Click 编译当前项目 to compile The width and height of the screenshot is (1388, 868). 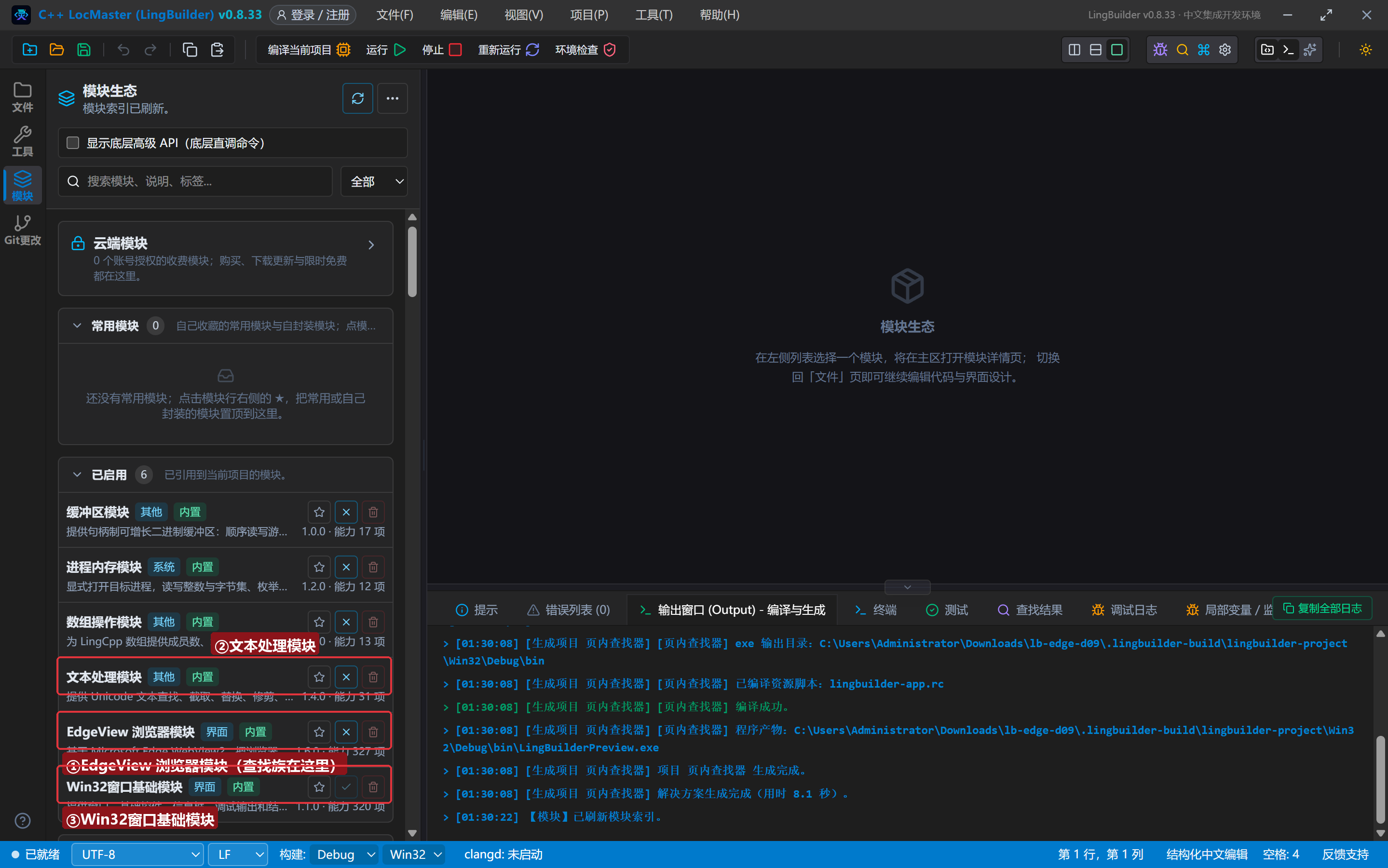[309, 50]
